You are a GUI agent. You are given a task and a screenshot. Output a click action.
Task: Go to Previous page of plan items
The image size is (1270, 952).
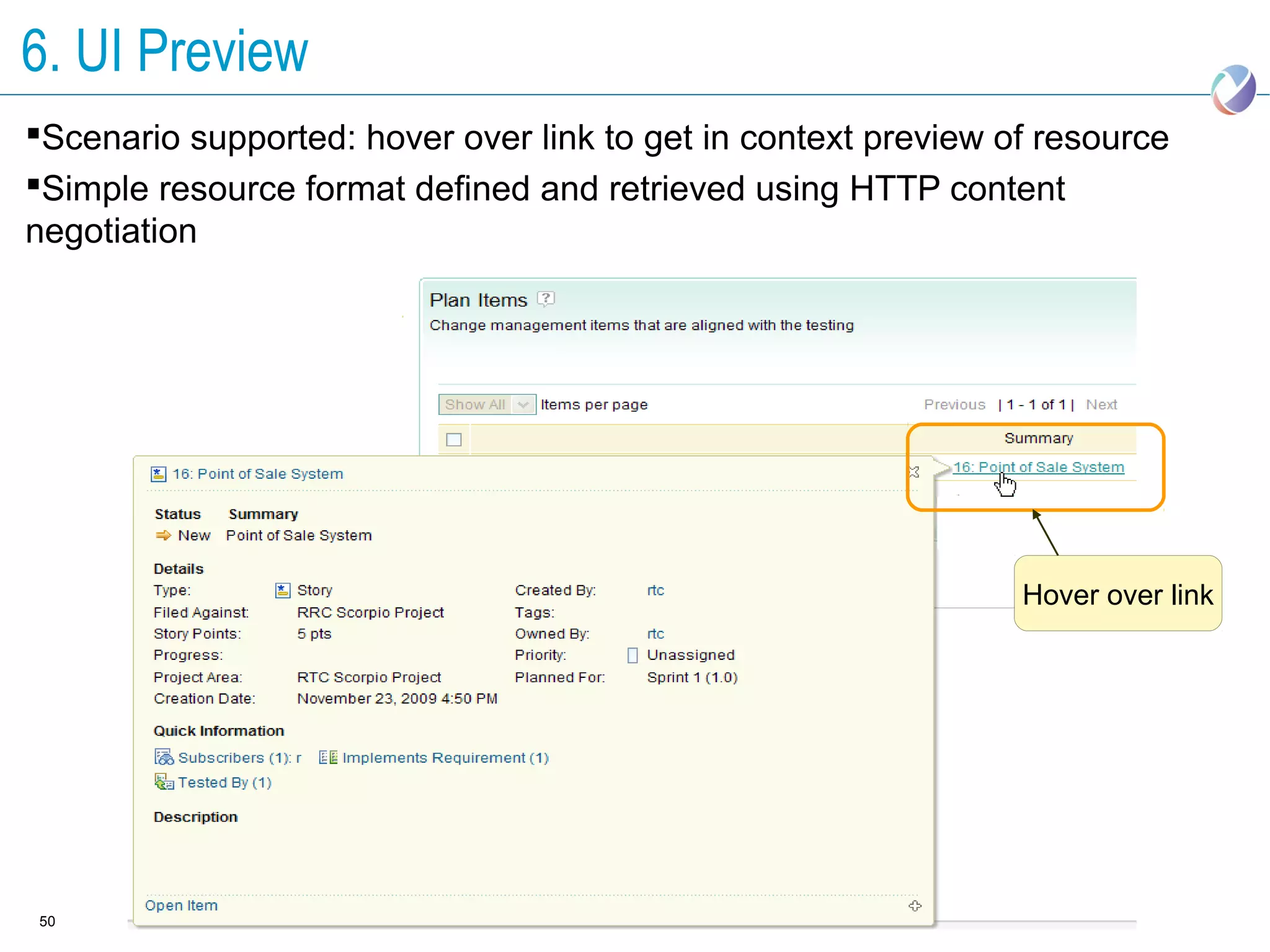click(954, 405)
